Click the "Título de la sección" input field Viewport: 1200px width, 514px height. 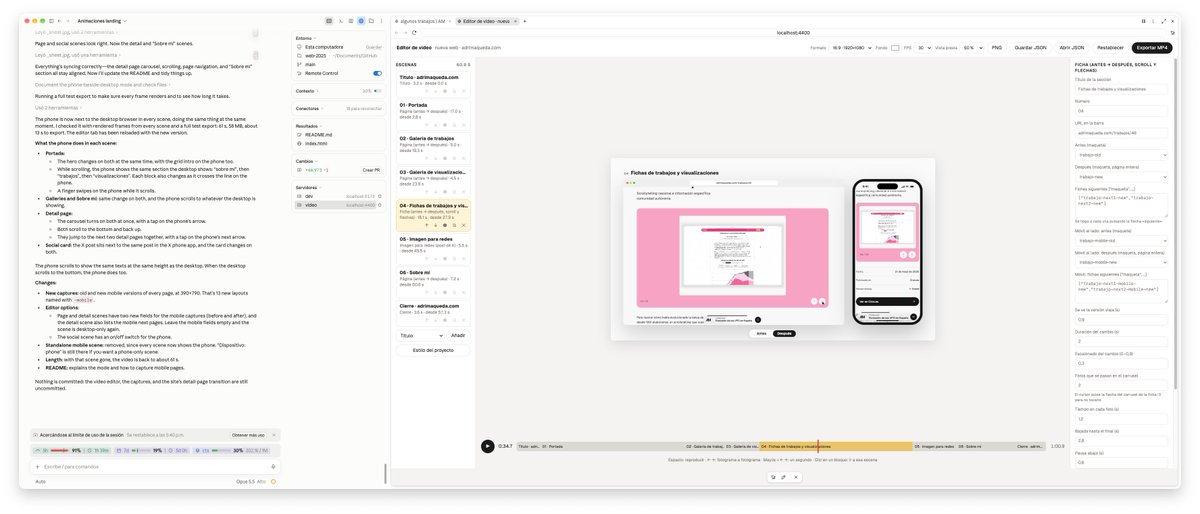[1121, 89]
